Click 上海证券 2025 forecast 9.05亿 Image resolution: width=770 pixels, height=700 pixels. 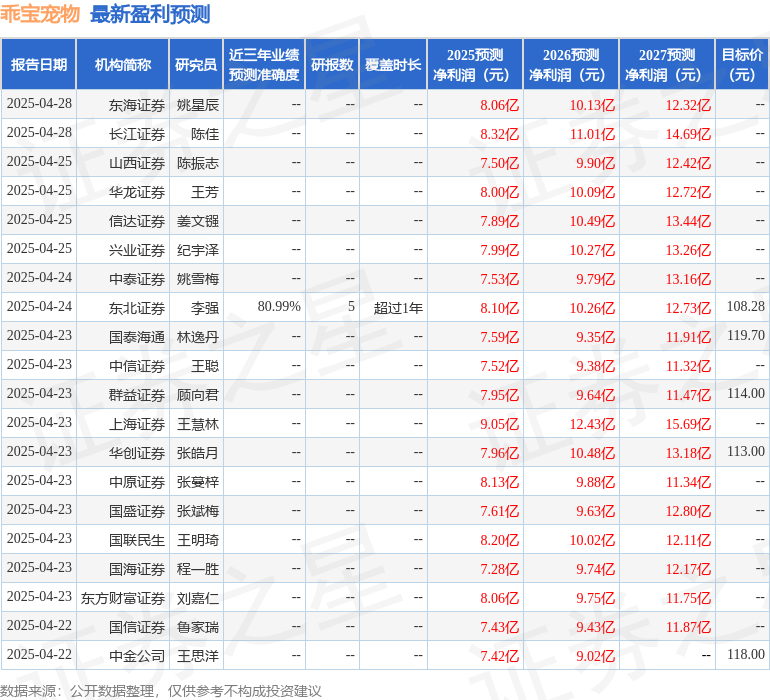499,424
